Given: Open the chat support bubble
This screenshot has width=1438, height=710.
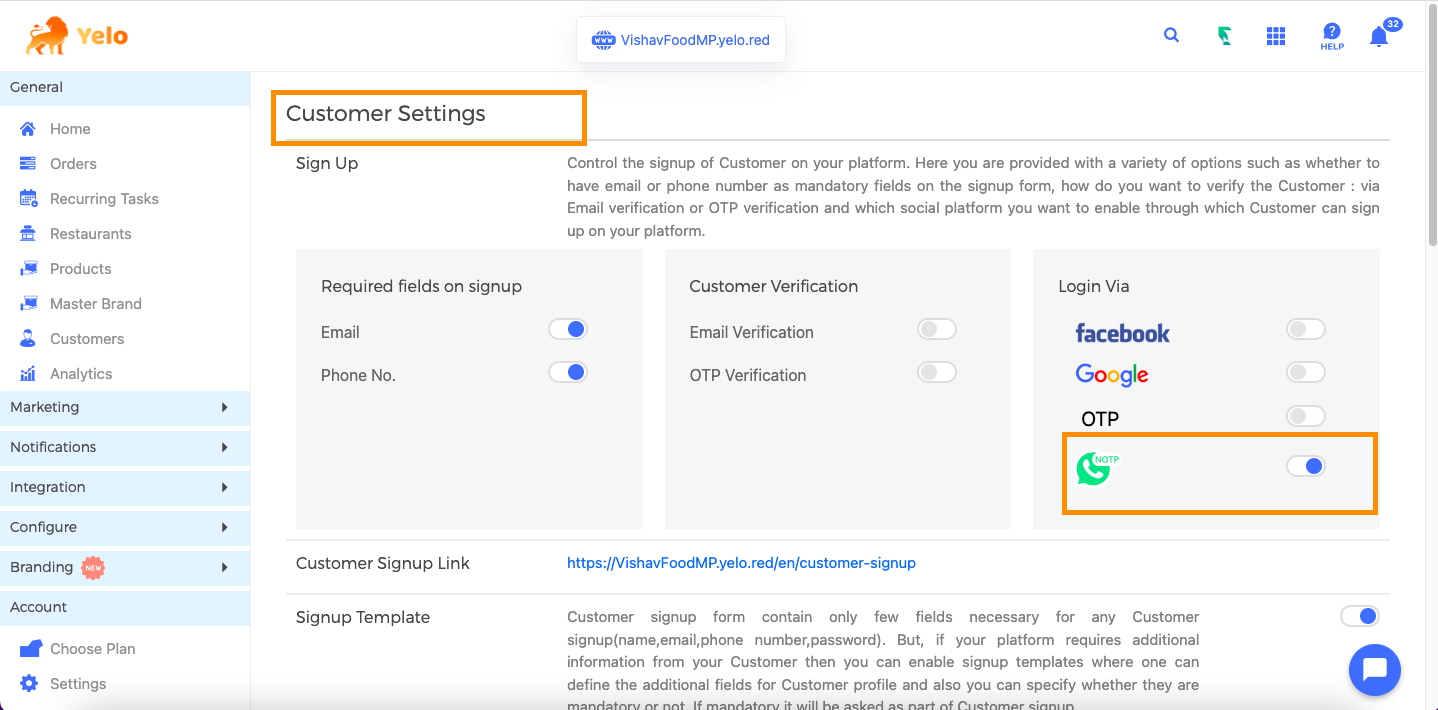Looking at the screenshot, I should (1374, 669).
